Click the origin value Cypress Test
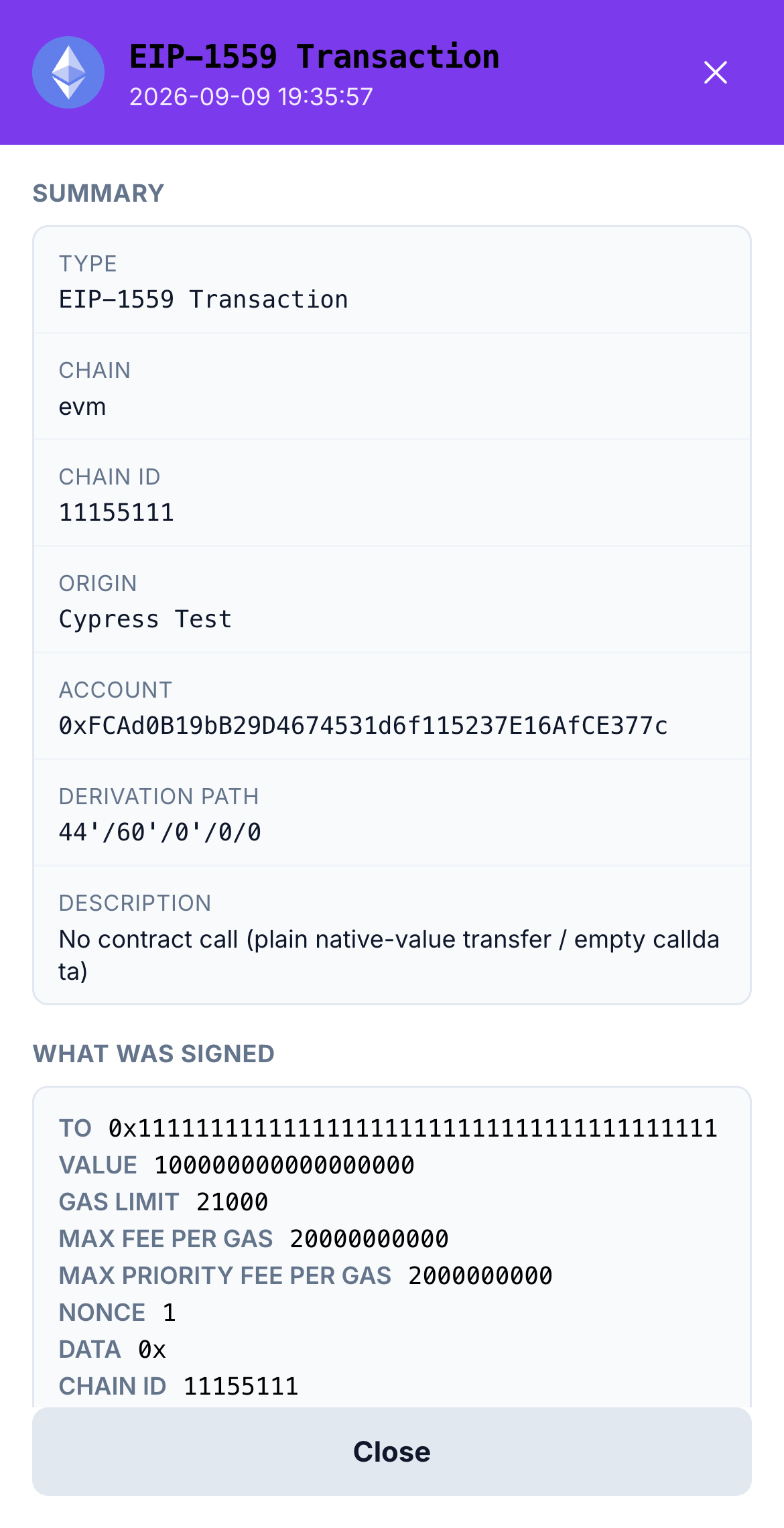 (x=145, y=619)
